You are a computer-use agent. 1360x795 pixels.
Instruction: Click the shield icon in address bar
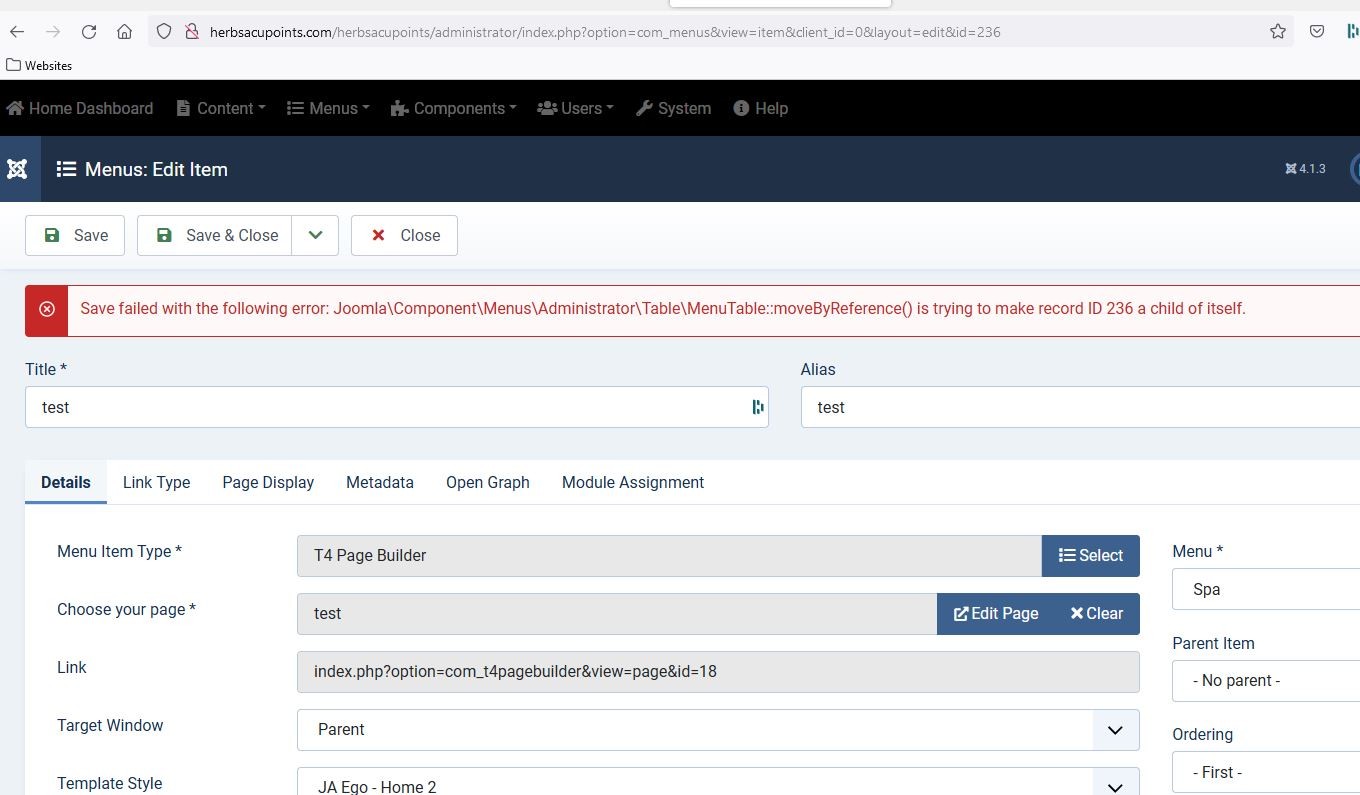pos(165,32)
